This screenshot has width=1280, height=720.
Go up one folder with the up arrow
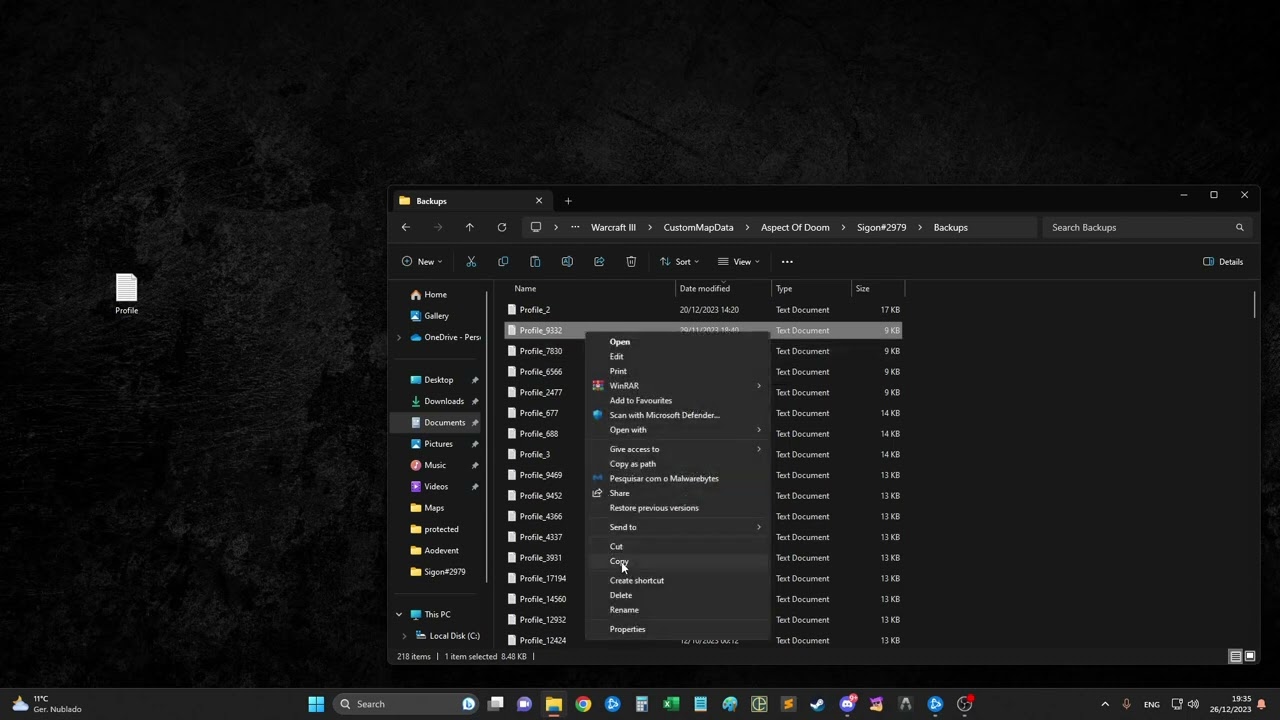[469, 227]
